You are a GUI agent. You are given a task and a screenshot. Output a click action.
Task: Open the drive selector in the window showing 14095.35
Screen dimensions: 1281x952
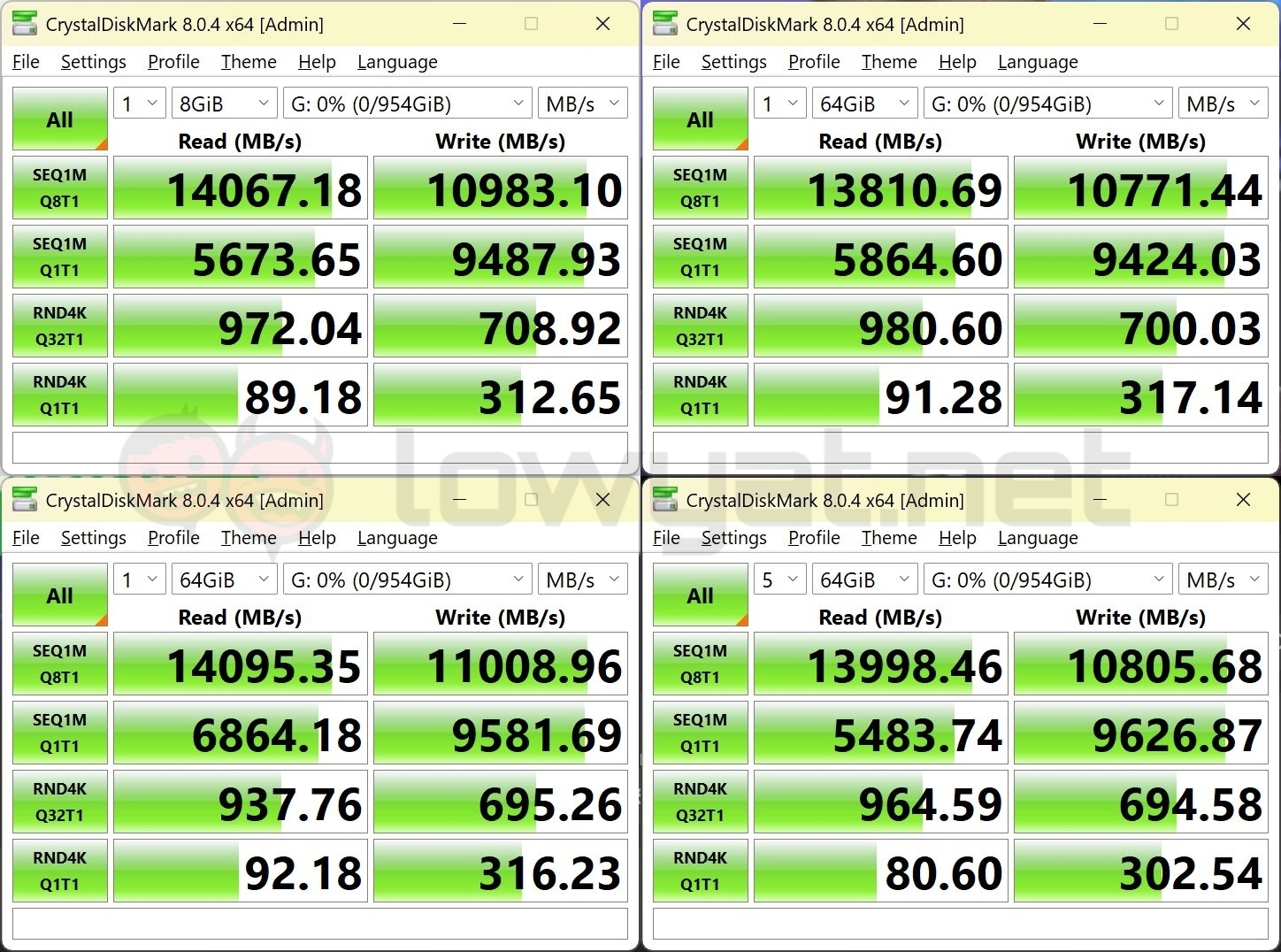pos(407,580)
